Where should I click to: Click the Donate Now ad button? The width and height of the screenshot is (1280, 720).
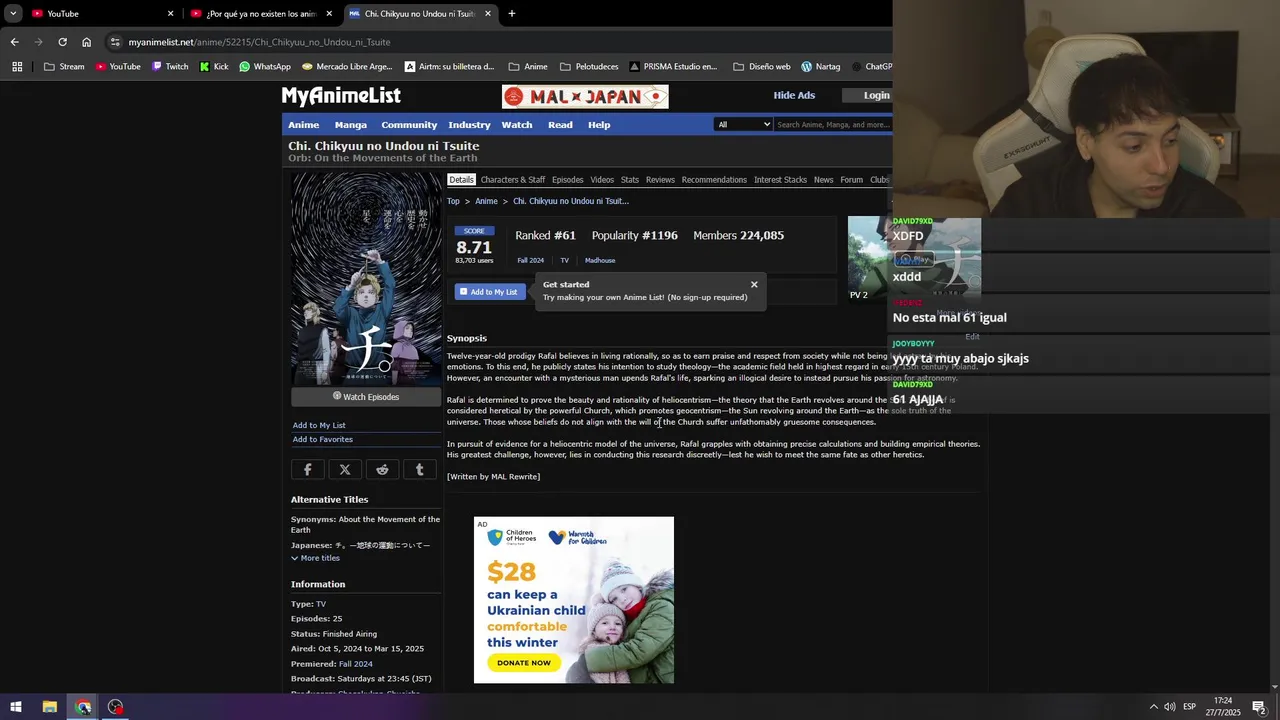click(524, 662)
